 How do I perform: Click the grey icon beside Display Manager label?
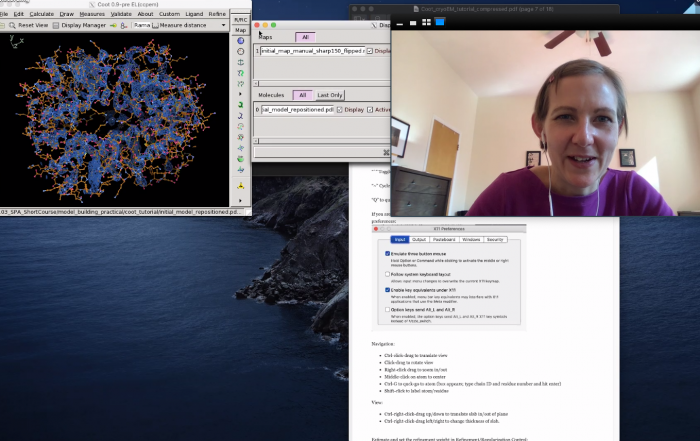[x=56, y=25]
